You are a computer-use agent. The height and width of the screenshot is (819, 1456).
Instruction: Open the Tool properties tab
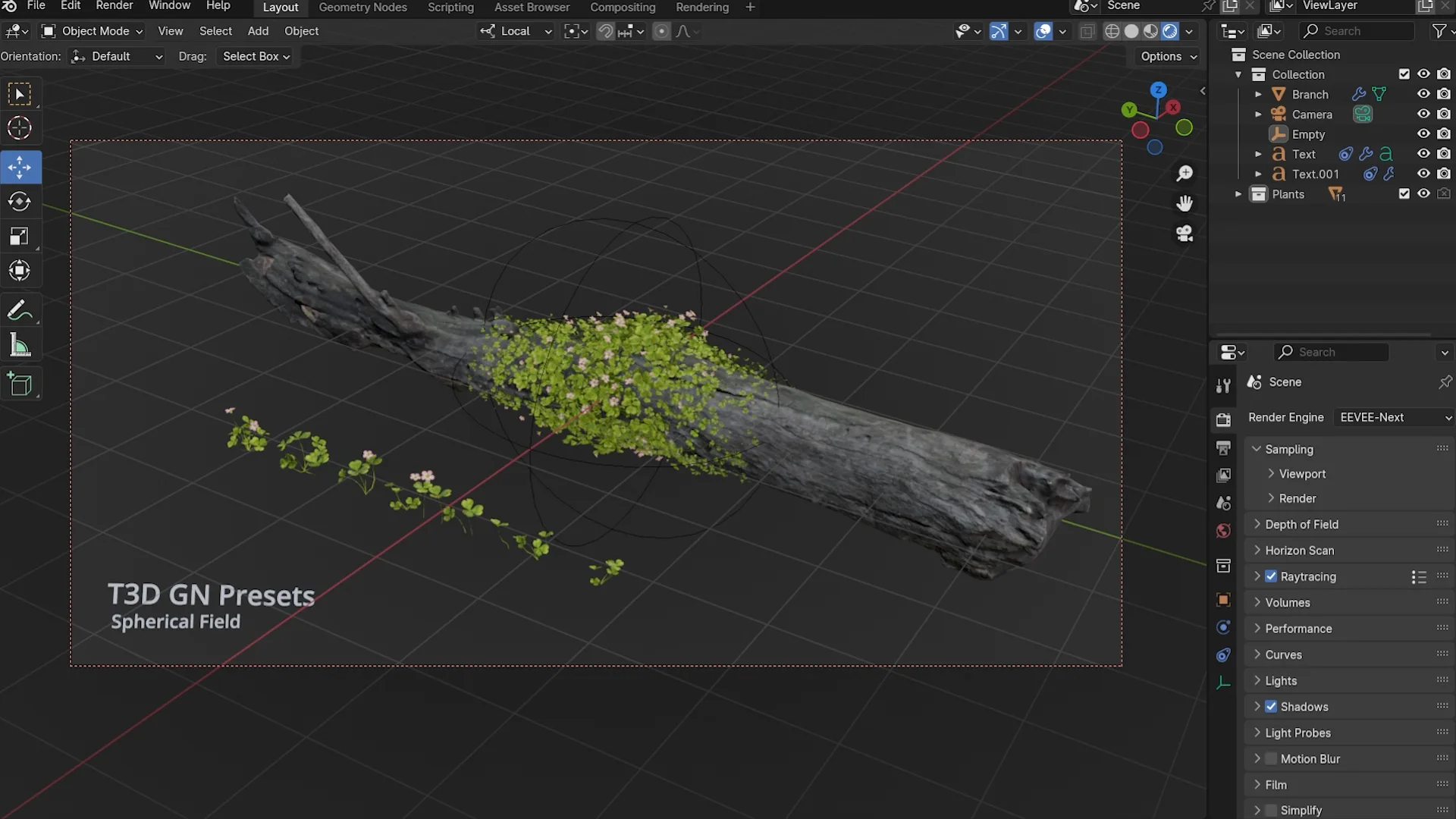(x=1223, y=386)
